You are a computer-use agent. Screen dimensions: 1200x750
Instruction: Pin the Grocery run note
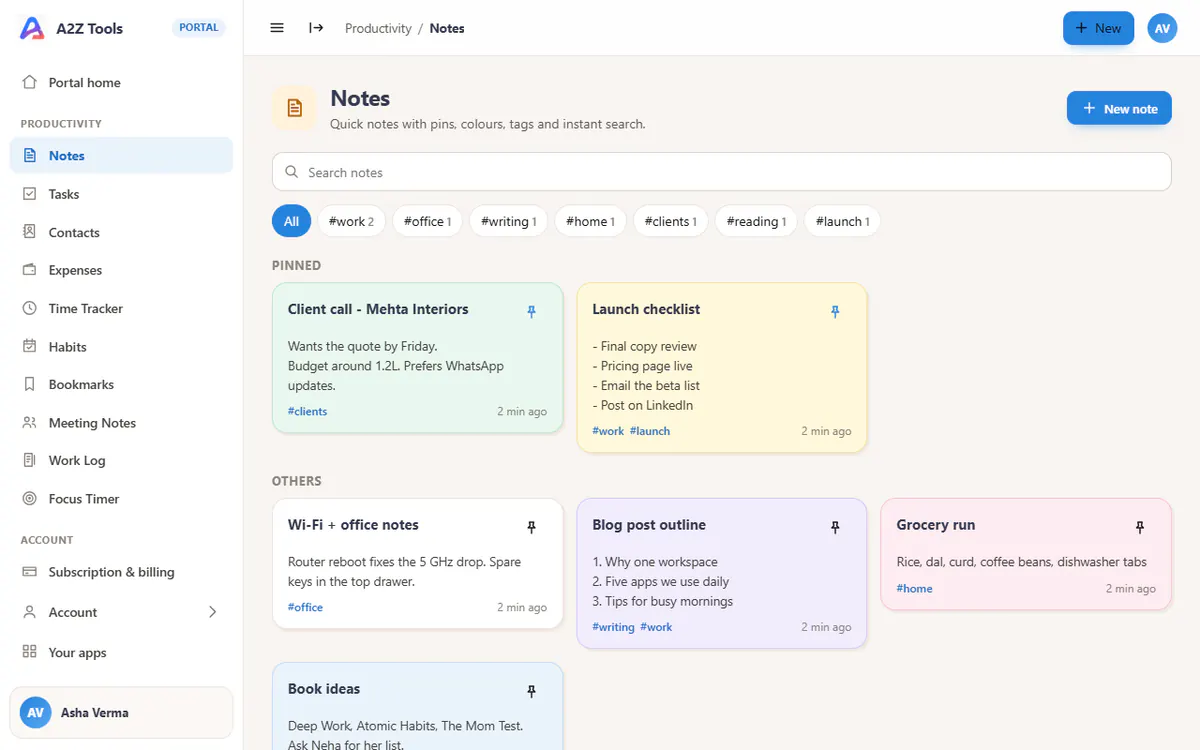click(x=1139, y=527)
